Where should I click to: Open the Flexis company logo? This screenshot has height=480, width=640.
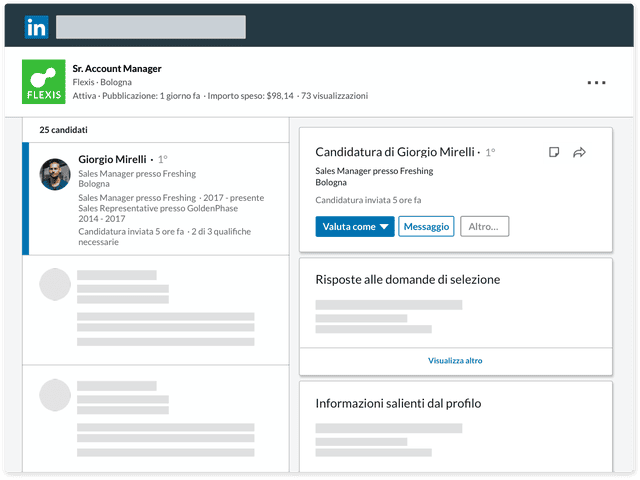[x=44, y=82]
